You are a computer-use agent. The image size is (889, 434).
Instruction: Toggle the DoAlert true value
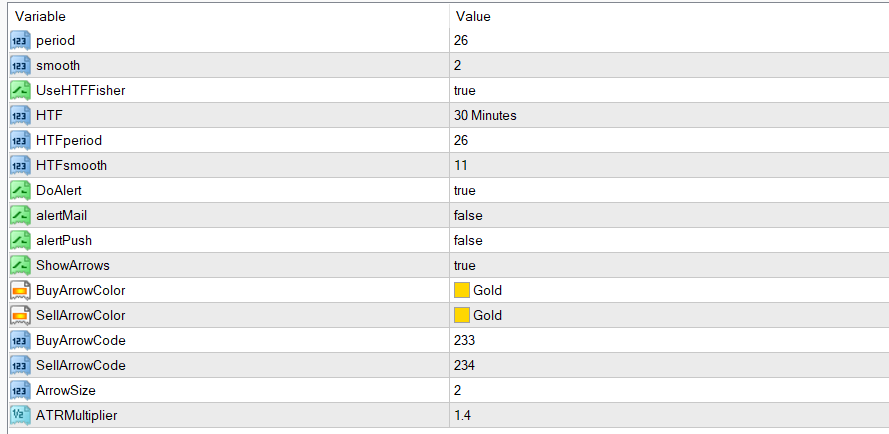point(465,191)
